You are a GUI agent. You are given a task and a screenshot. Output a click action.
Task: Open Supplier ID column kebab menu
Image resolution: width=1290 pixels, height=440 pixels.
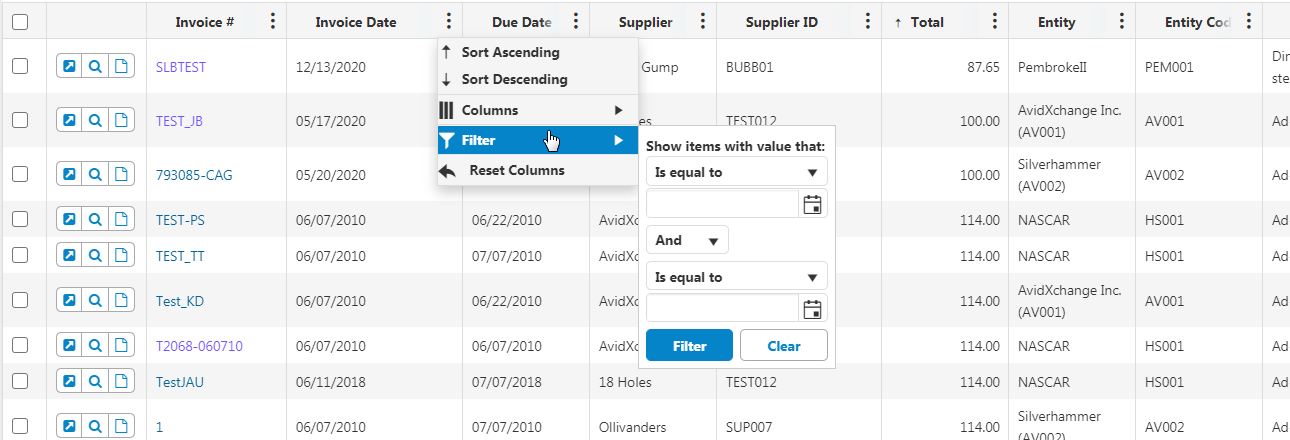point(867,22)
